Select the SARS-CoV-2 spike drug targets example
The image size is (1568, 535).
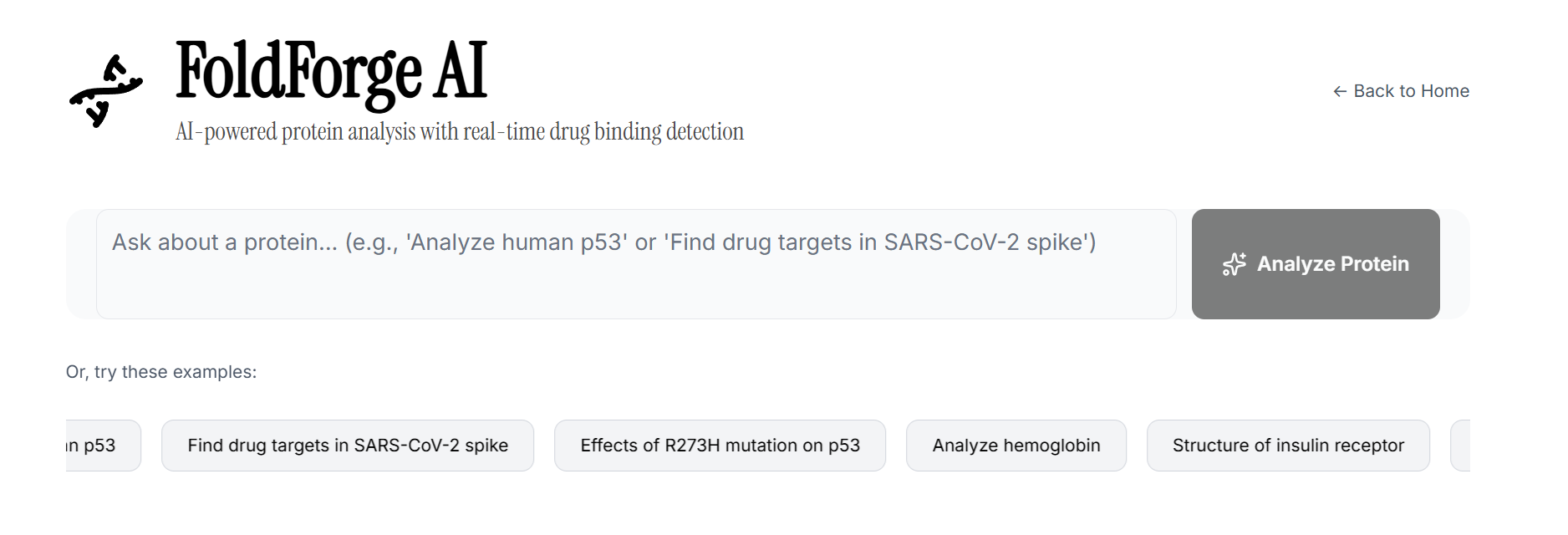[348, 446]
